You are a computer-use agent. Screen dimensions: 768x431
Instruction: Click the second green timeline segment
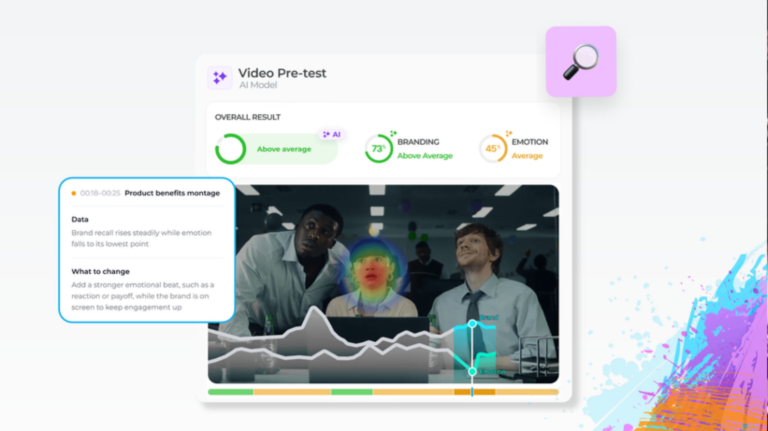352,392
